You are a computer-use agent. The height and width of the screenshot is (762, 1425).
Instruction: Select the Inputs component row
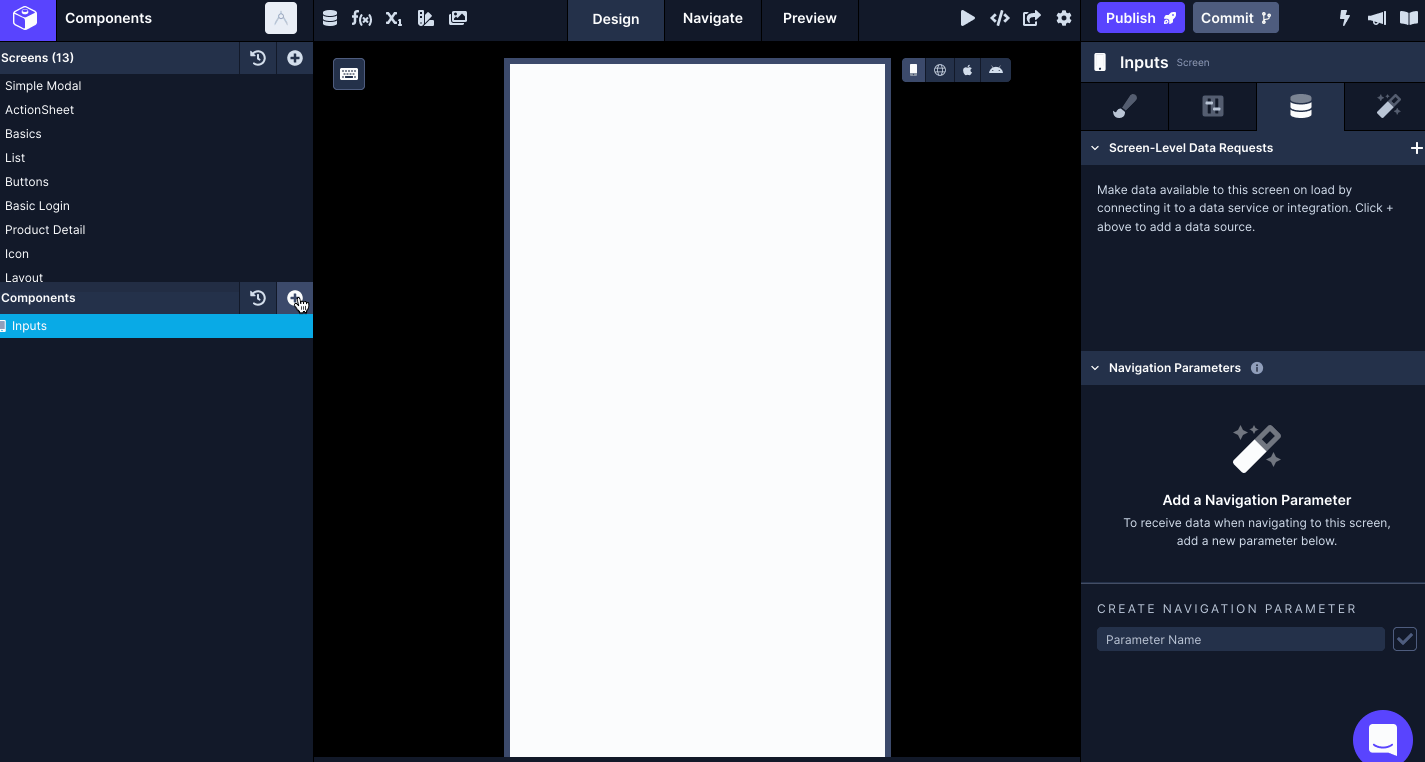coord(156,326)
